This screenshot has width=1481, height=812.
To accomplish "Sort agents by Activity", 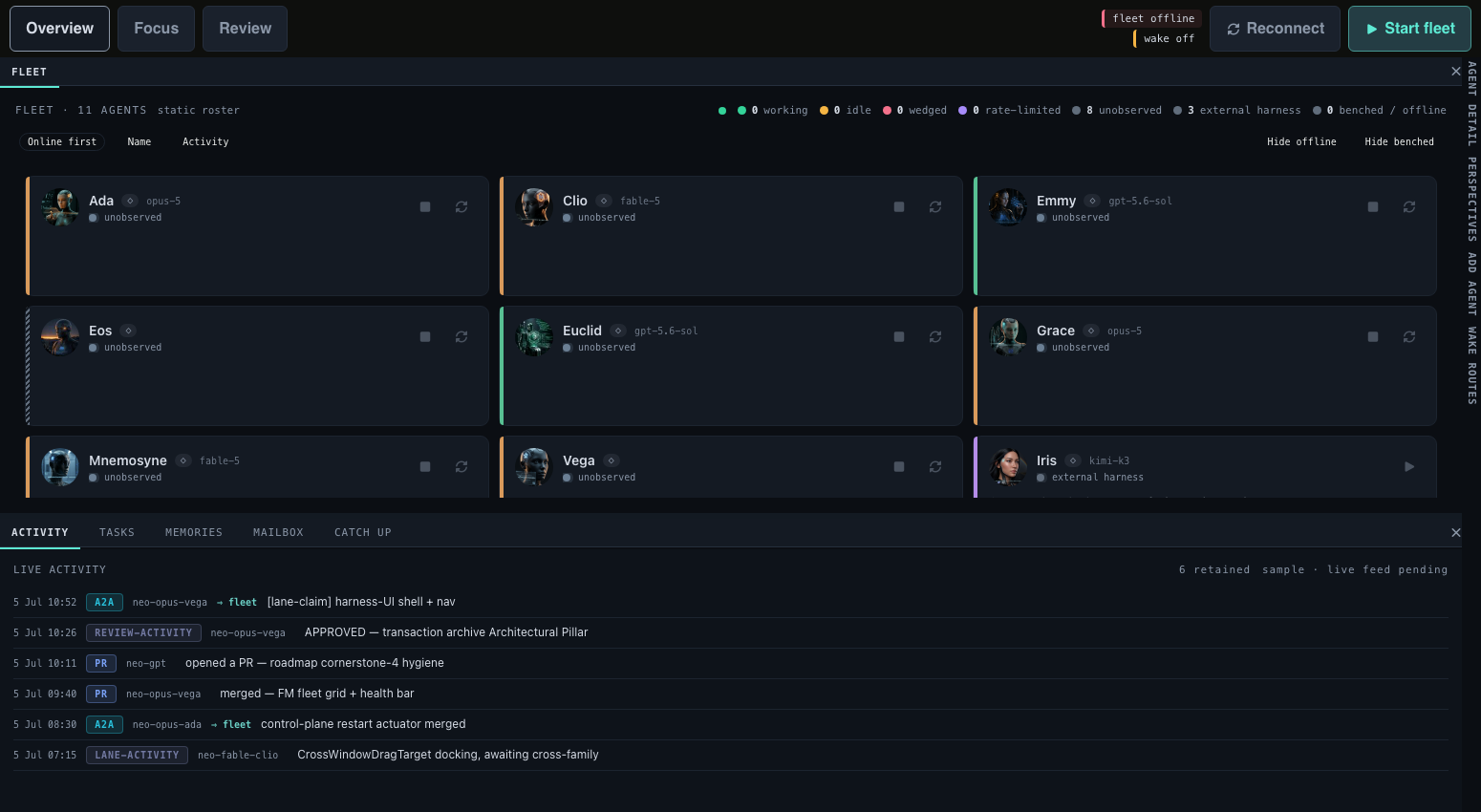I will (205, 141).
